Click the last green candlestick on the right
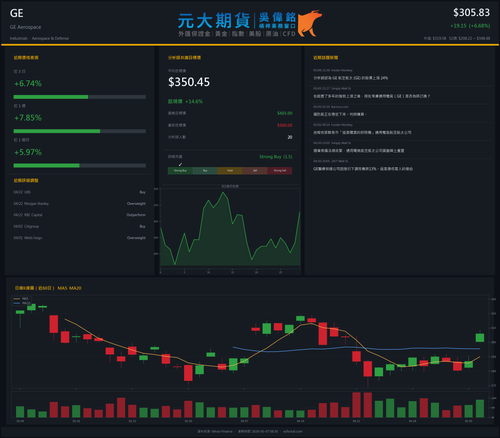 click(480, 337)
